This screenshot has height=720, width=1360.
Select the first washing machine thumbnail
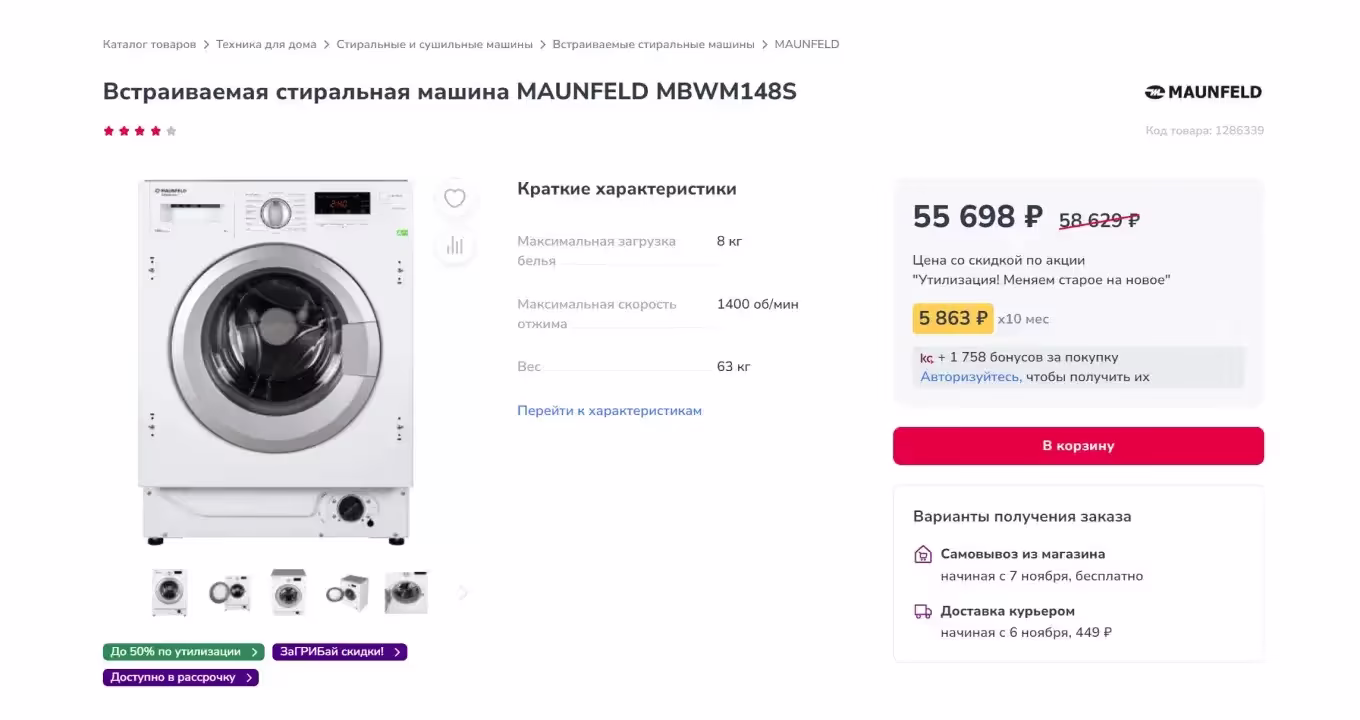pyautogui.click(x=170, y=592)
